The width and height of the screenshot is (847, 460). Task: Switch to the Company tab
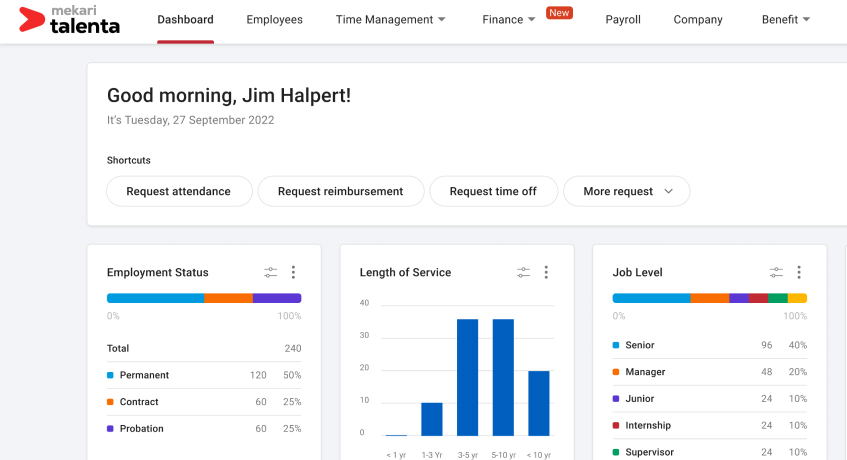[698, 20]
